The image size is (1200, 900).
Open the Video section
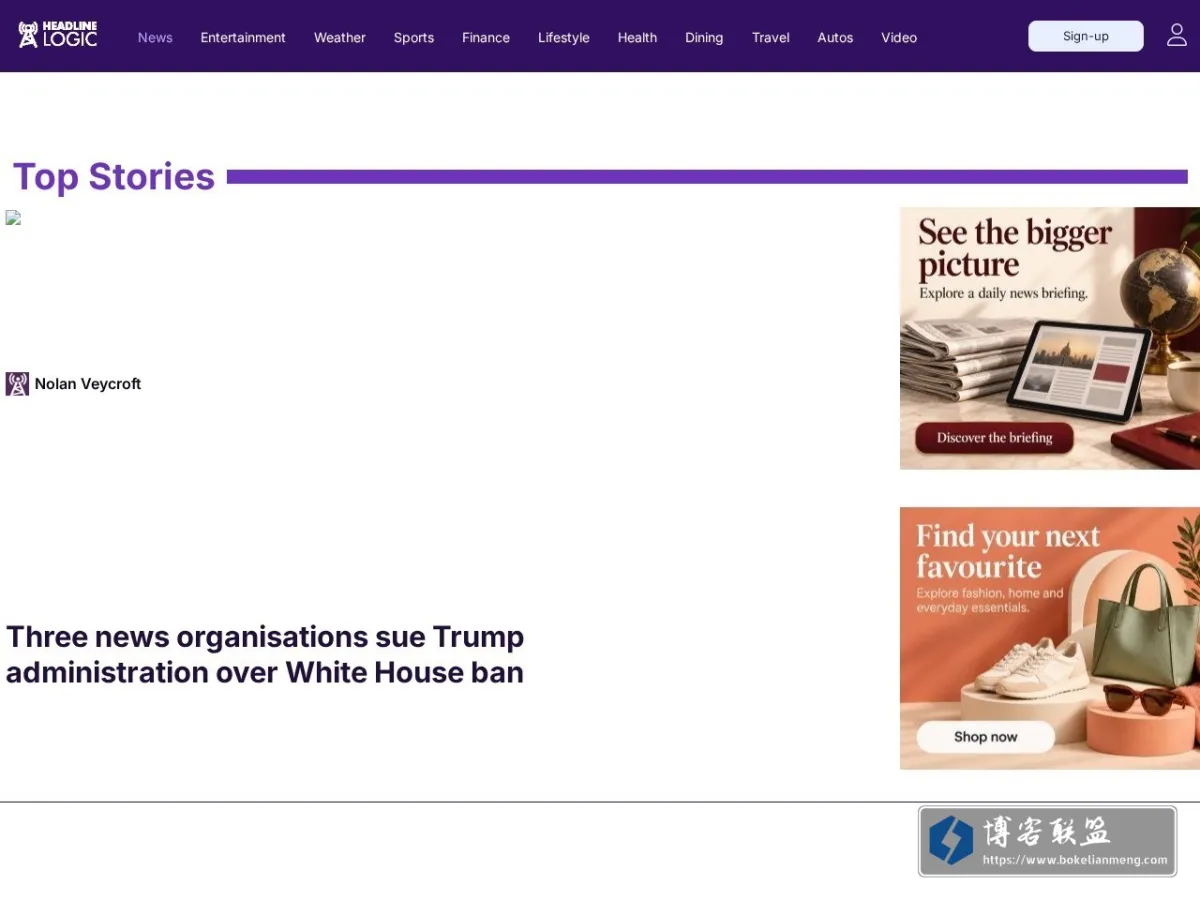click(x=899, y=37)
